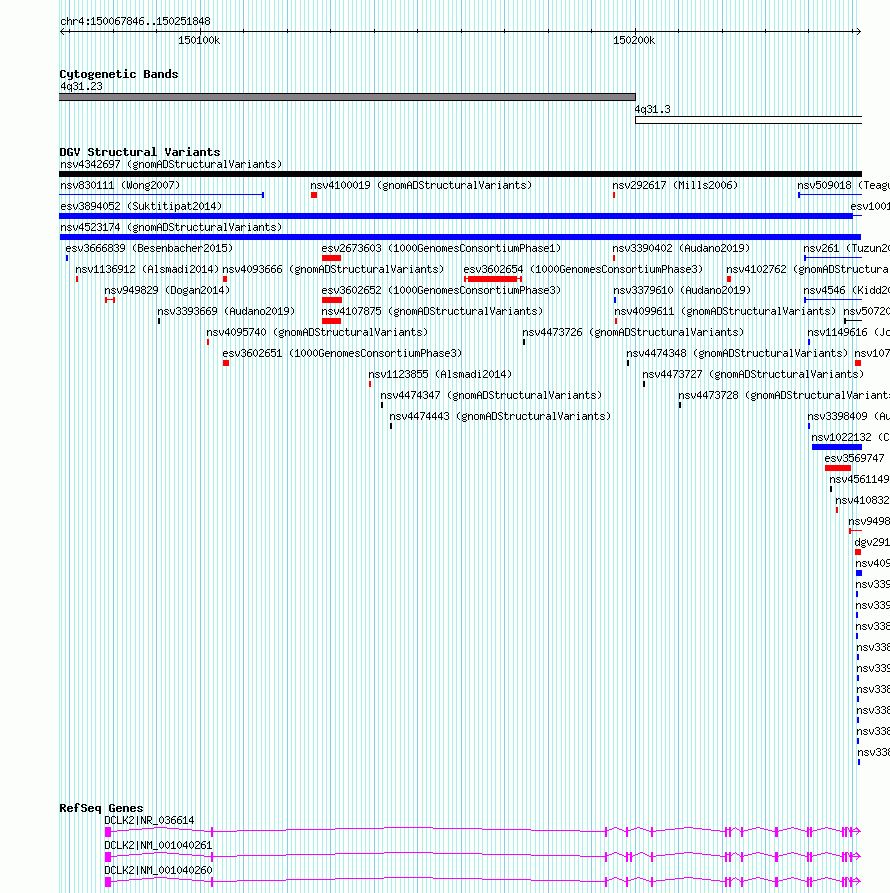Open the nsv4561149 variant label
The width and height of the screenshot is (890, 893).
[x=859, y=480]
